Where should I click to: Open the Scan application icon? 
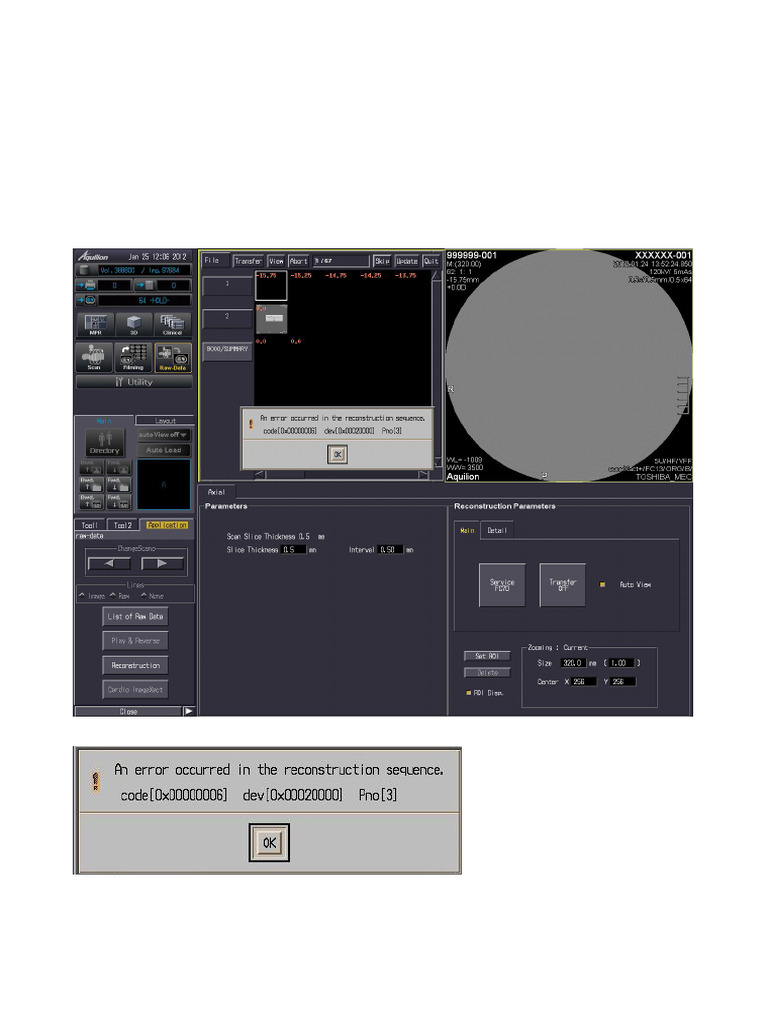click(x=95, y=357)
